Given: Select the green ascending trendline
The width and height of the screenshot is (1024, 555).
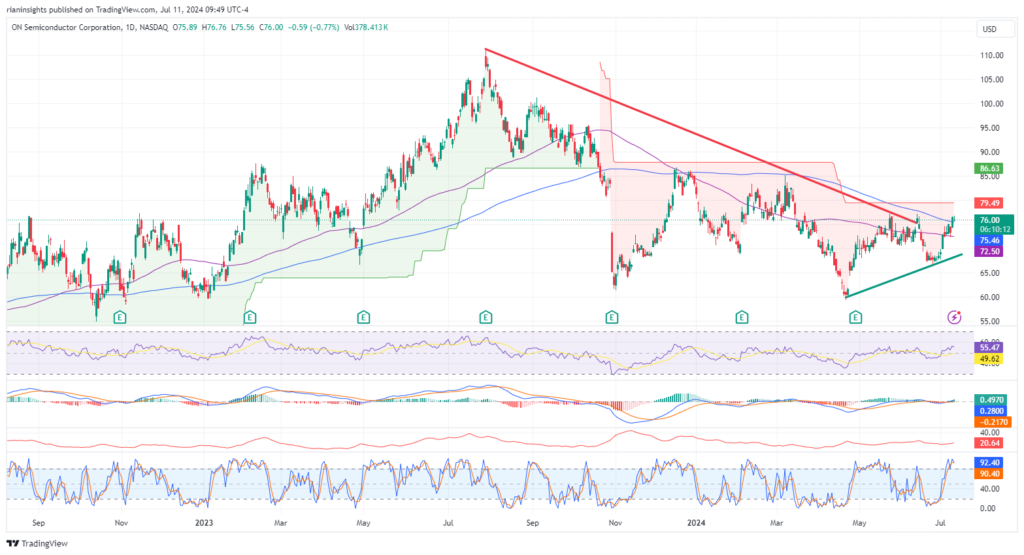Looking at the screenshot, I should (x=904, y=276).
